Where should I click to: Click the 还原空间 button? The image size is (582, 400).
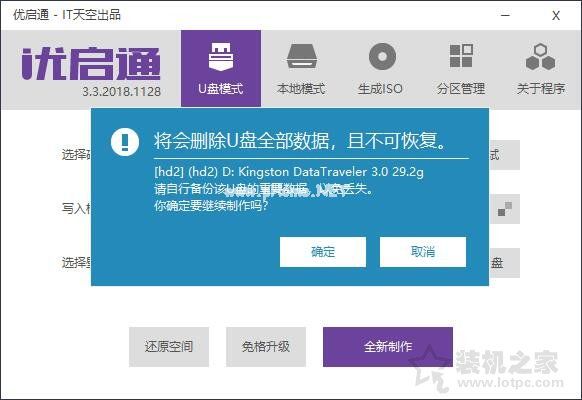point(169,347)
